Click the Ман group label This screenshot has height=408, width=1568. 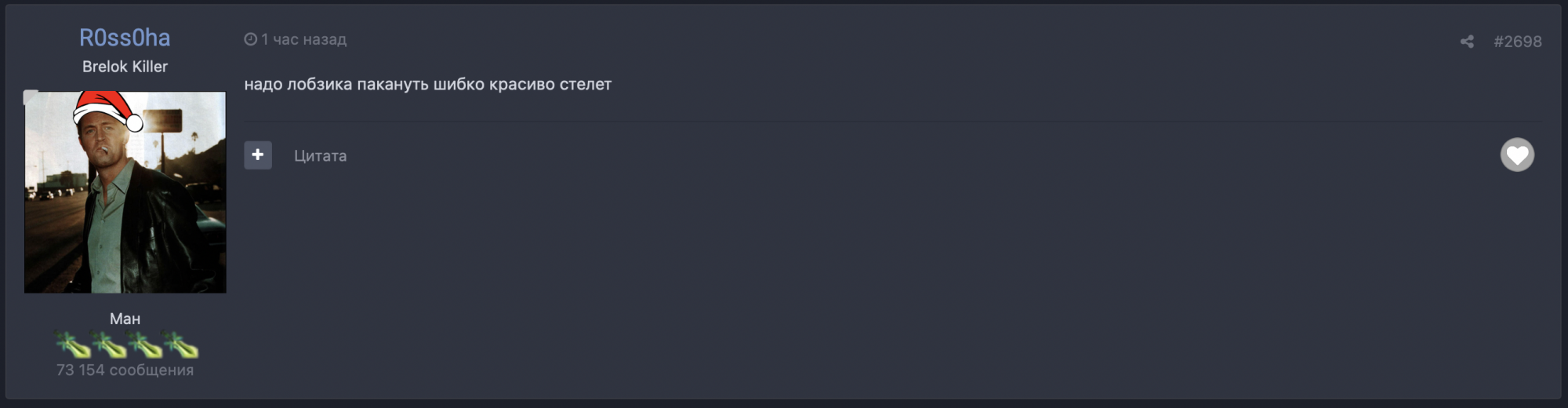coord(125,319)
